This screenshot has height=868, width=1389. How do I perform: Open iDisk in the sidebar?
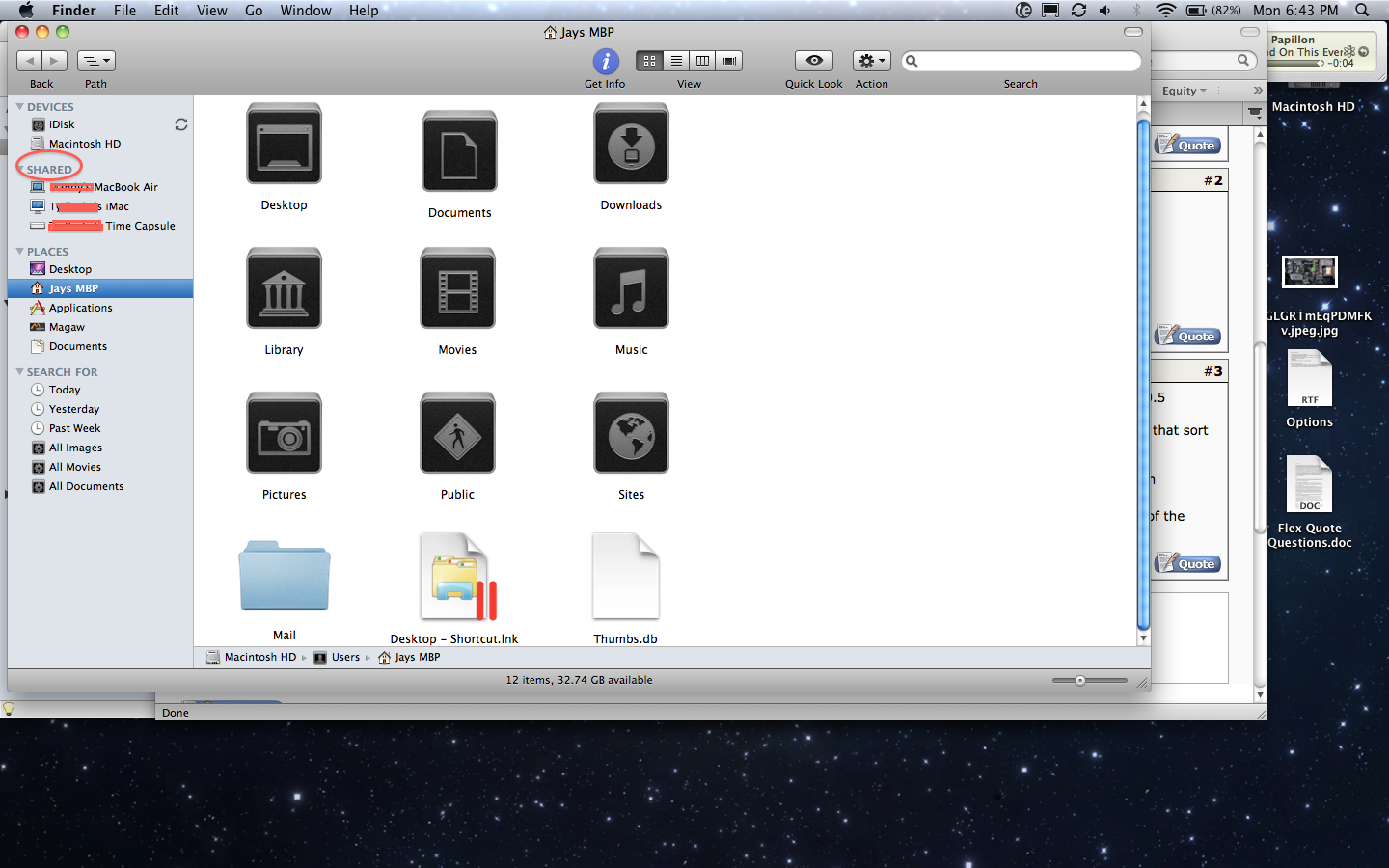click(x=62, y=124)
